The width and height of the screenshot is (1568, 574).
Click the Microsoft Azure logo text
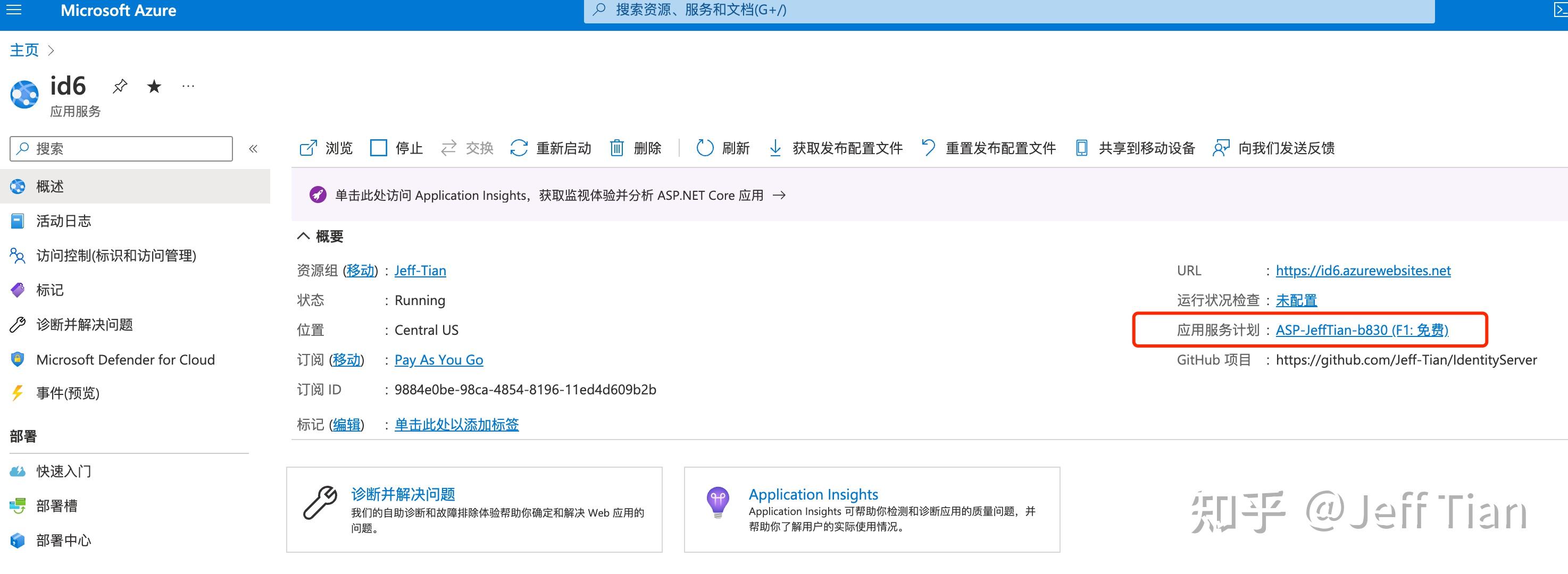119,10
